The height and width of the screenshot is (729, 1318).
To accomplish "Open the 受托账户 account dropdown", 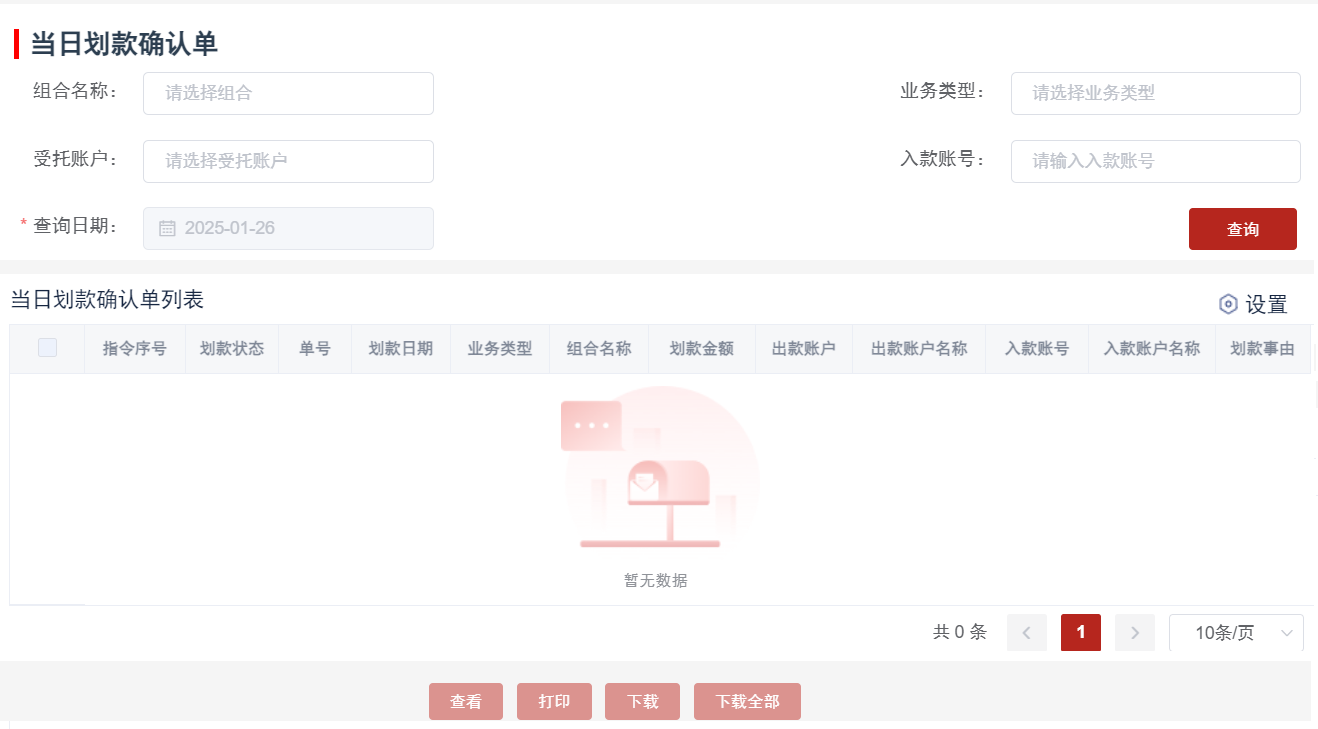I will click(288, 161).
